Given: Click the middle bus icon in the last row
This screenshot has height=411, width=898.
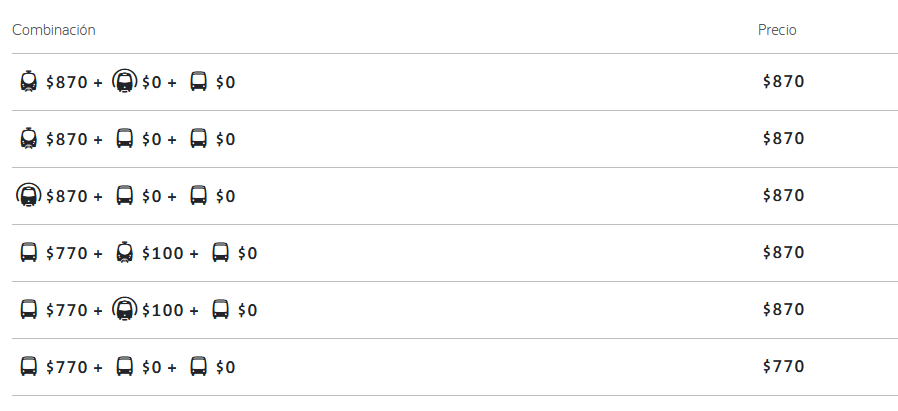Looking at the screenshot, I should [x=124, y=367].
